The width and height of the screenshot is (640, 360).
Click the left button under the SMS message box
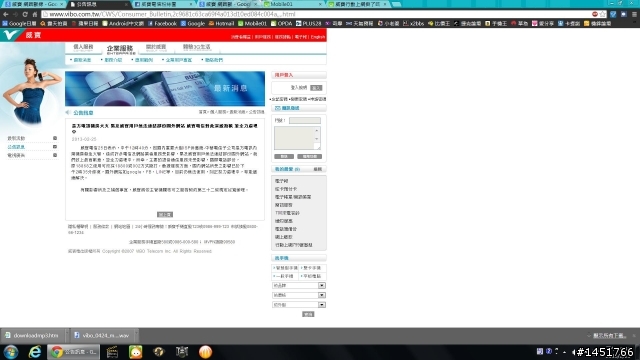point(284,156)
